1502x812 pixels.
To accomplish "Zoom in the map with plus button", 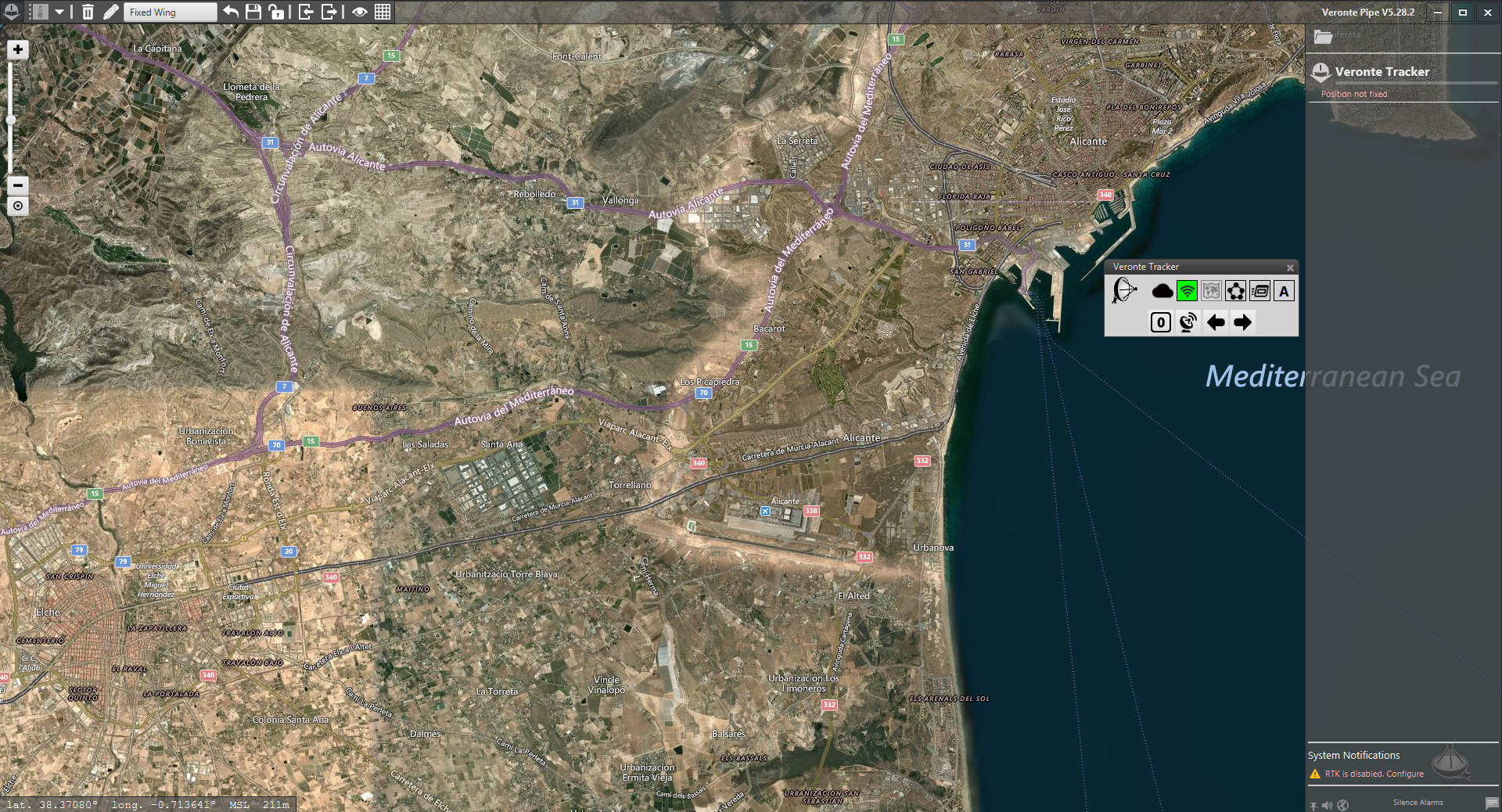I will pyautogui.click(x=18, y=49).
